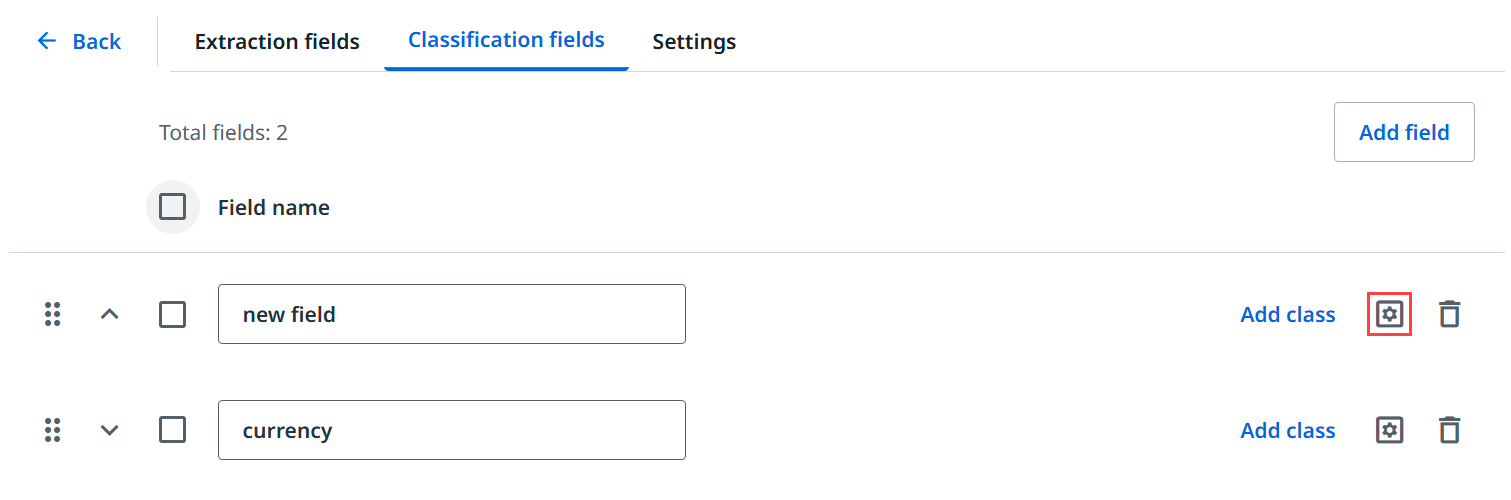Check the currency row checkbox
The height and width of the screenshot is (500, 1511).
pyautogui.click(x=172, y=430)
